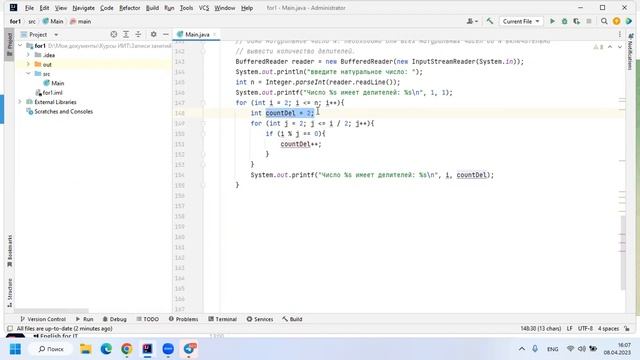Viewport: 640px width, 360px height.
Task: Open IDE updates orange icon
Action: click(x=616, y=21)
